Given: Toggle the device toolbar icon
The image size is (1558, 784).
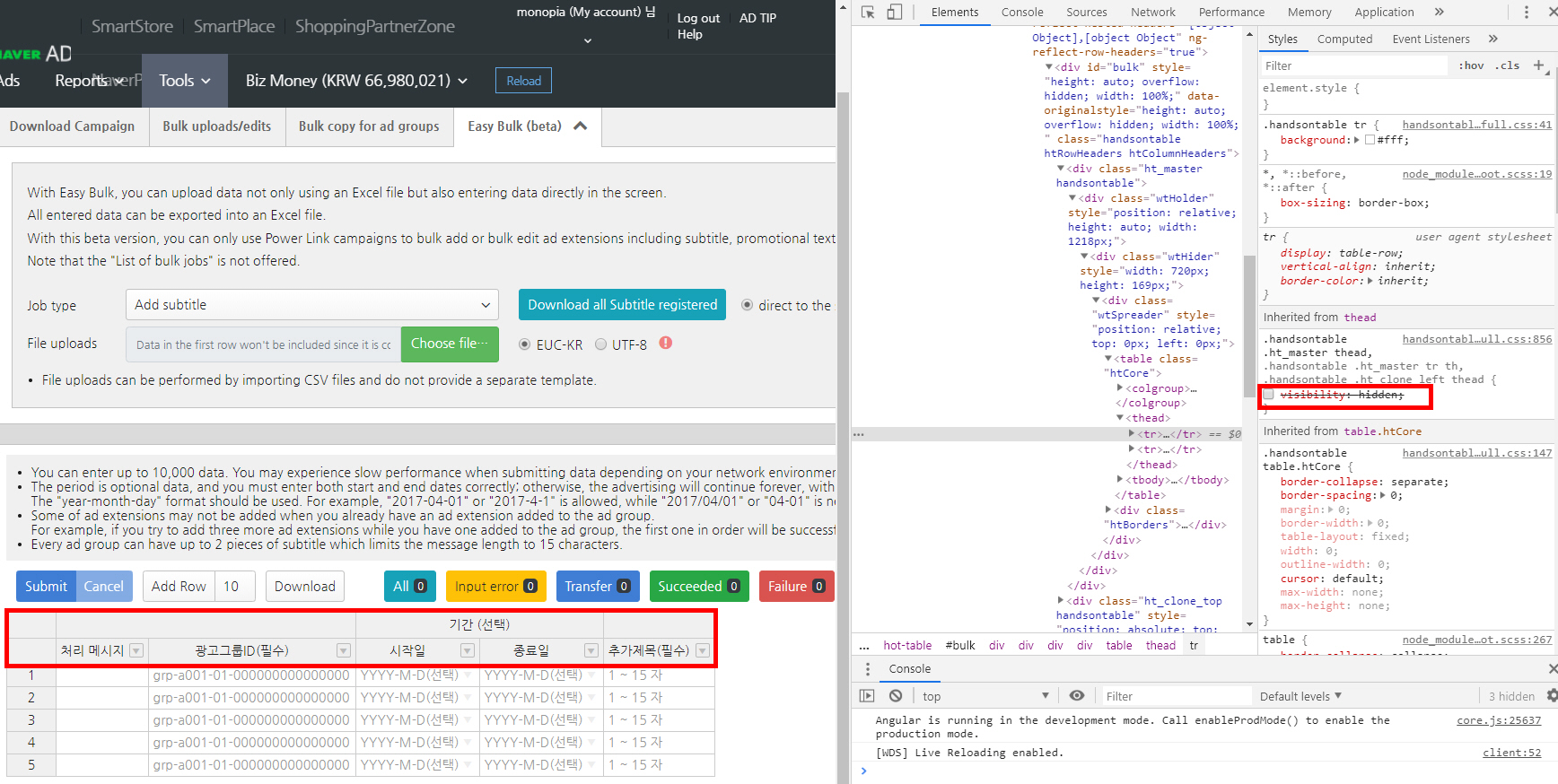Looking at the screenshot, I should click(x=894, y=12).
